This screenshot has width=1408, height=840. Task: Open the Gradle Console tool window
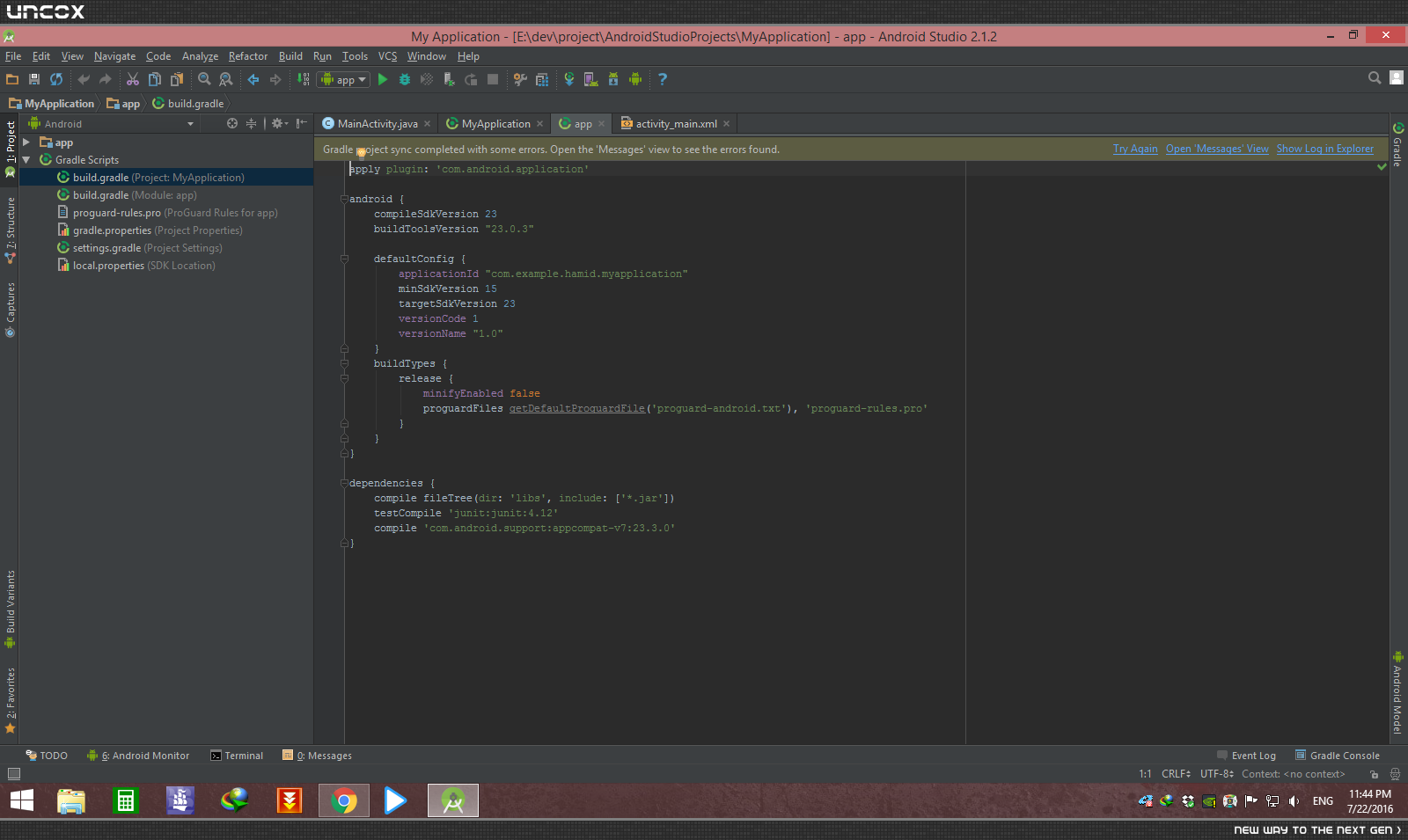pyautogui.click(x=1337, y=756)
